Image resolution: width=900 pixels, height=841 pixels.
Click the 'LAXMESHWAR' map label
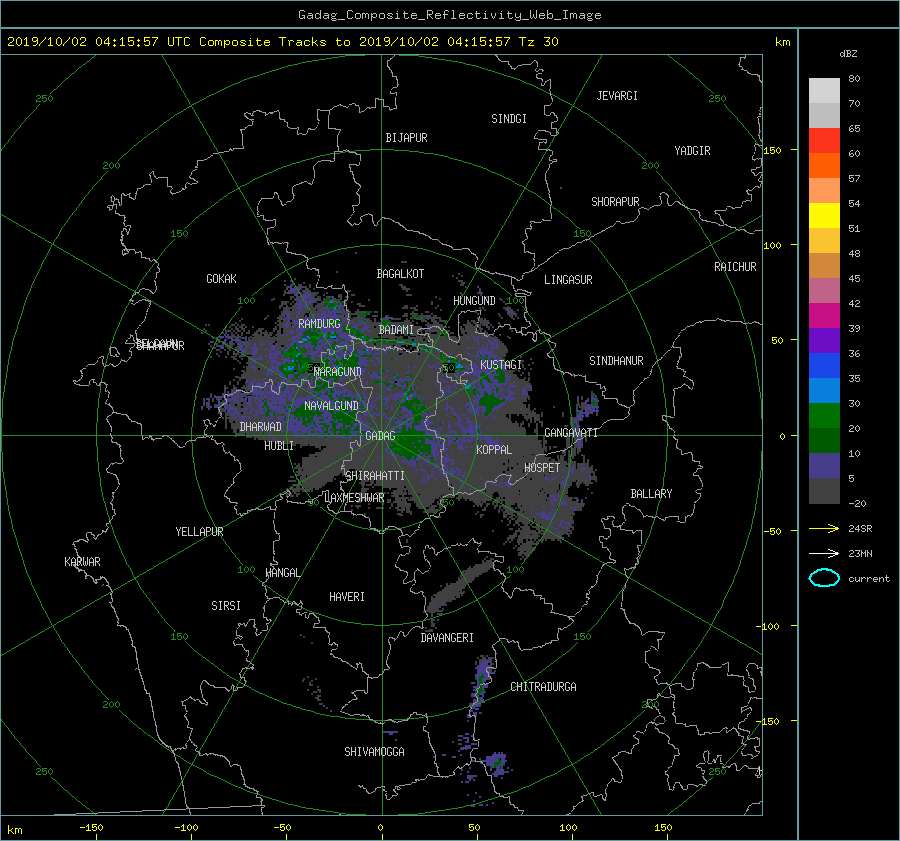coord(354,498)
